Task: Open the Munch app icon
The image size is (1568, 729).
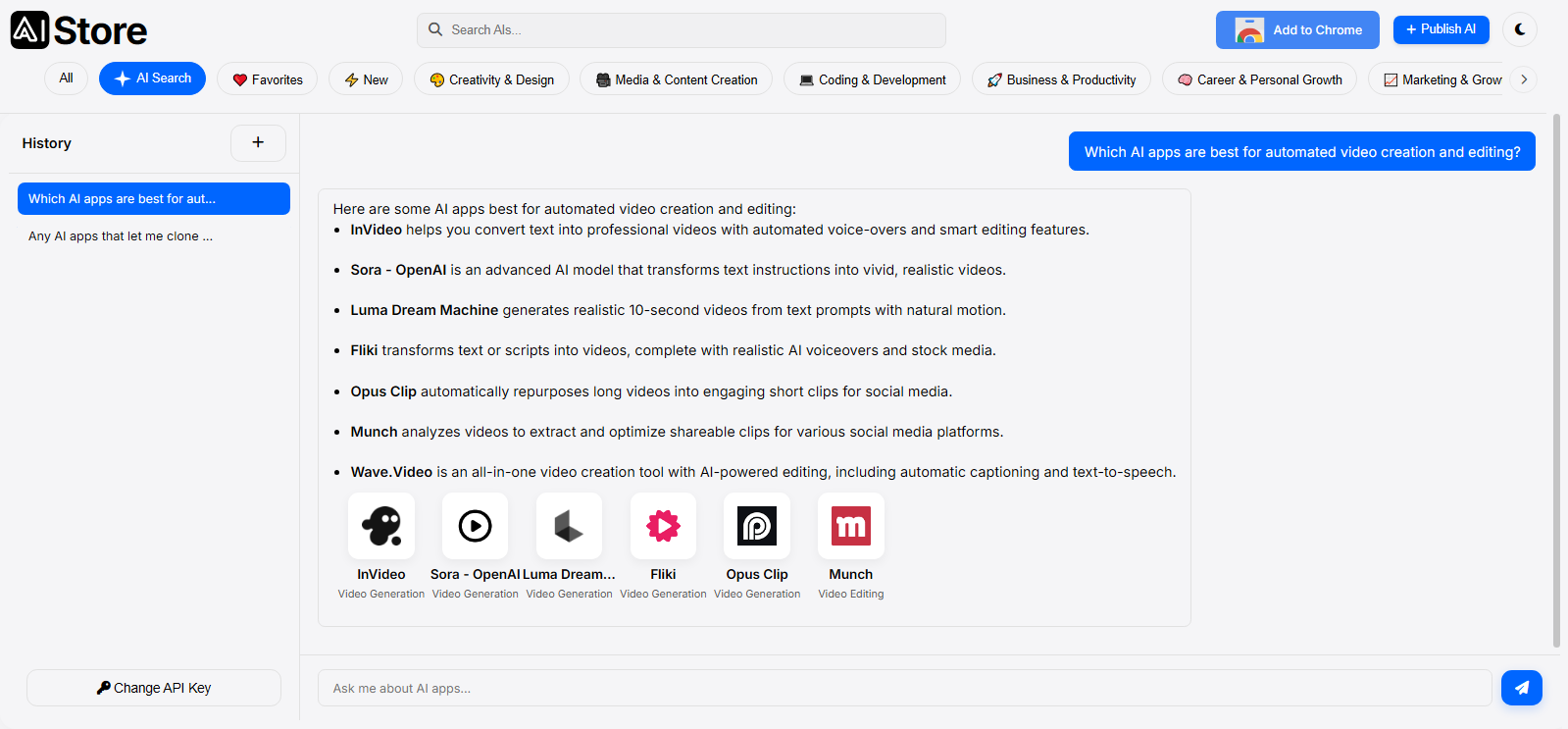Action: [x=851, y=526]
